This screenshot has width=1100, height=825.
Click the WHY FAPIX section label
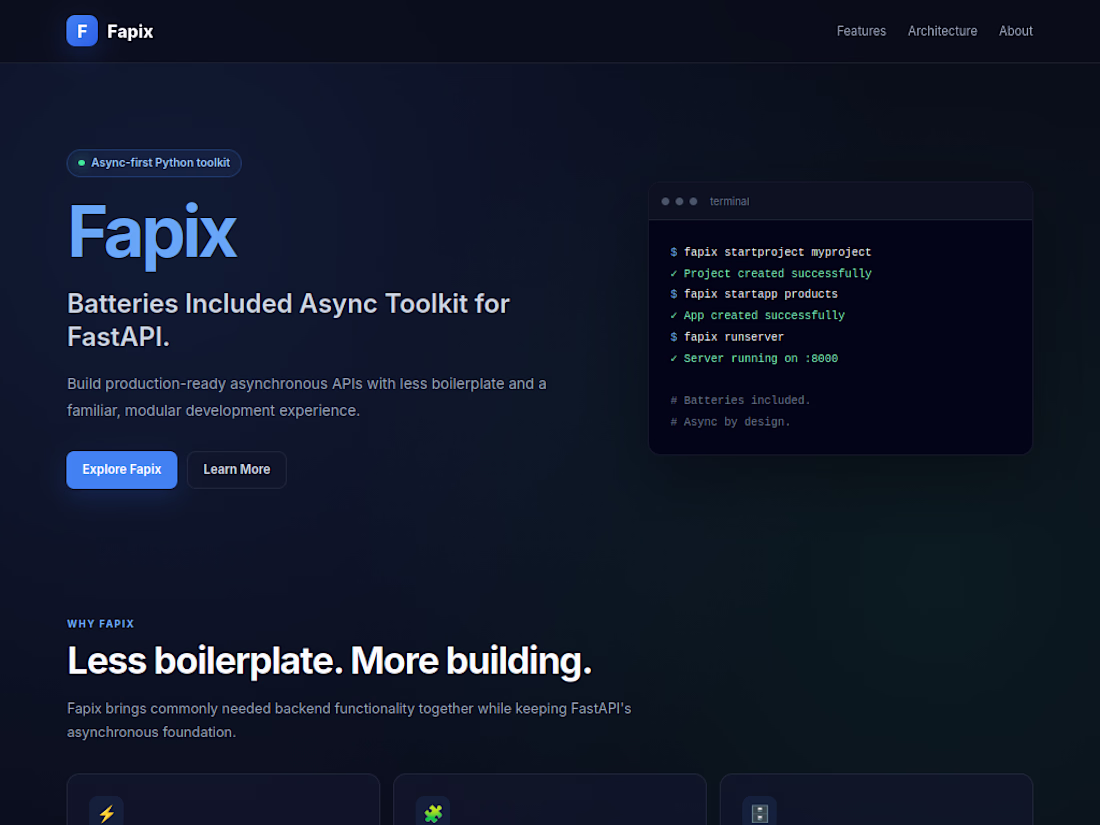coord(100,624)
